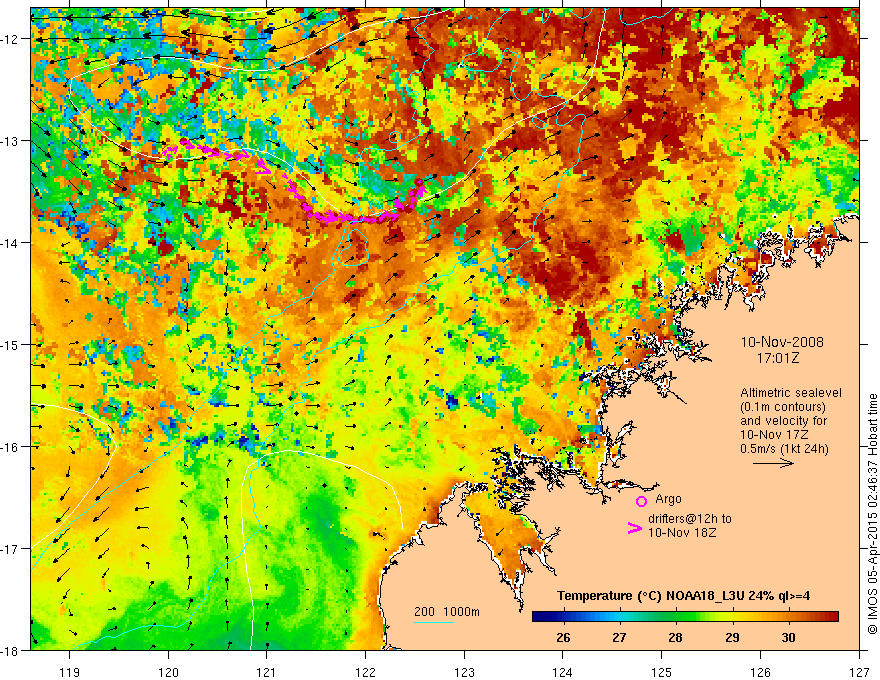Click the IMOS copyright timestamp text
This screenshot has height=680, width=880.
[x=872, y=513]
